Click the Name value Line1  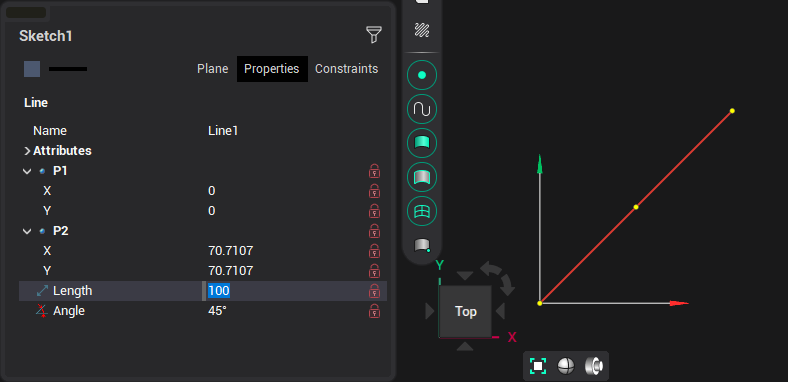(x=223, y=131)
